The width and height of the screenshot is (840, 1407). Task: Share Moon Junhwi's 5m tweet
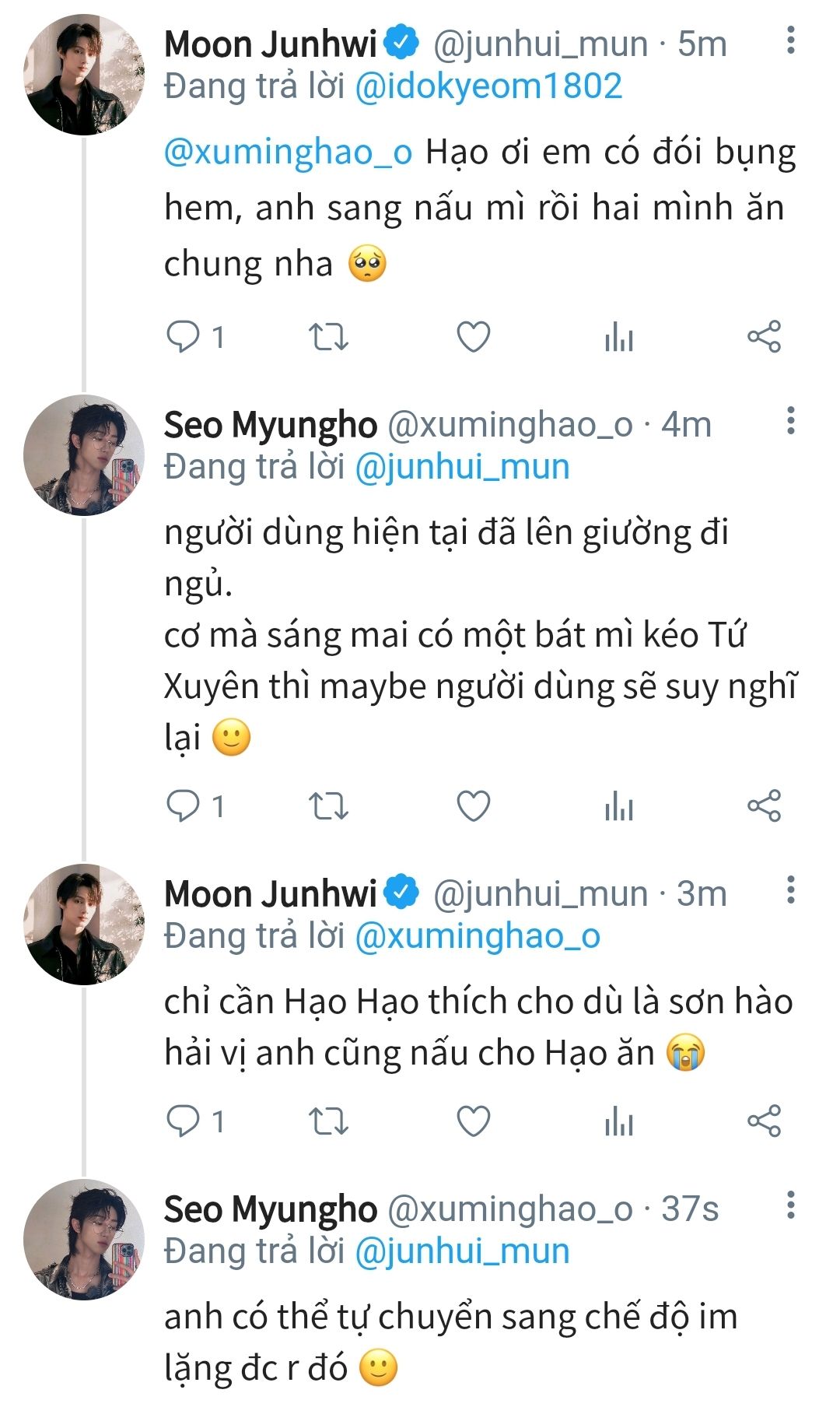[764, 337]
